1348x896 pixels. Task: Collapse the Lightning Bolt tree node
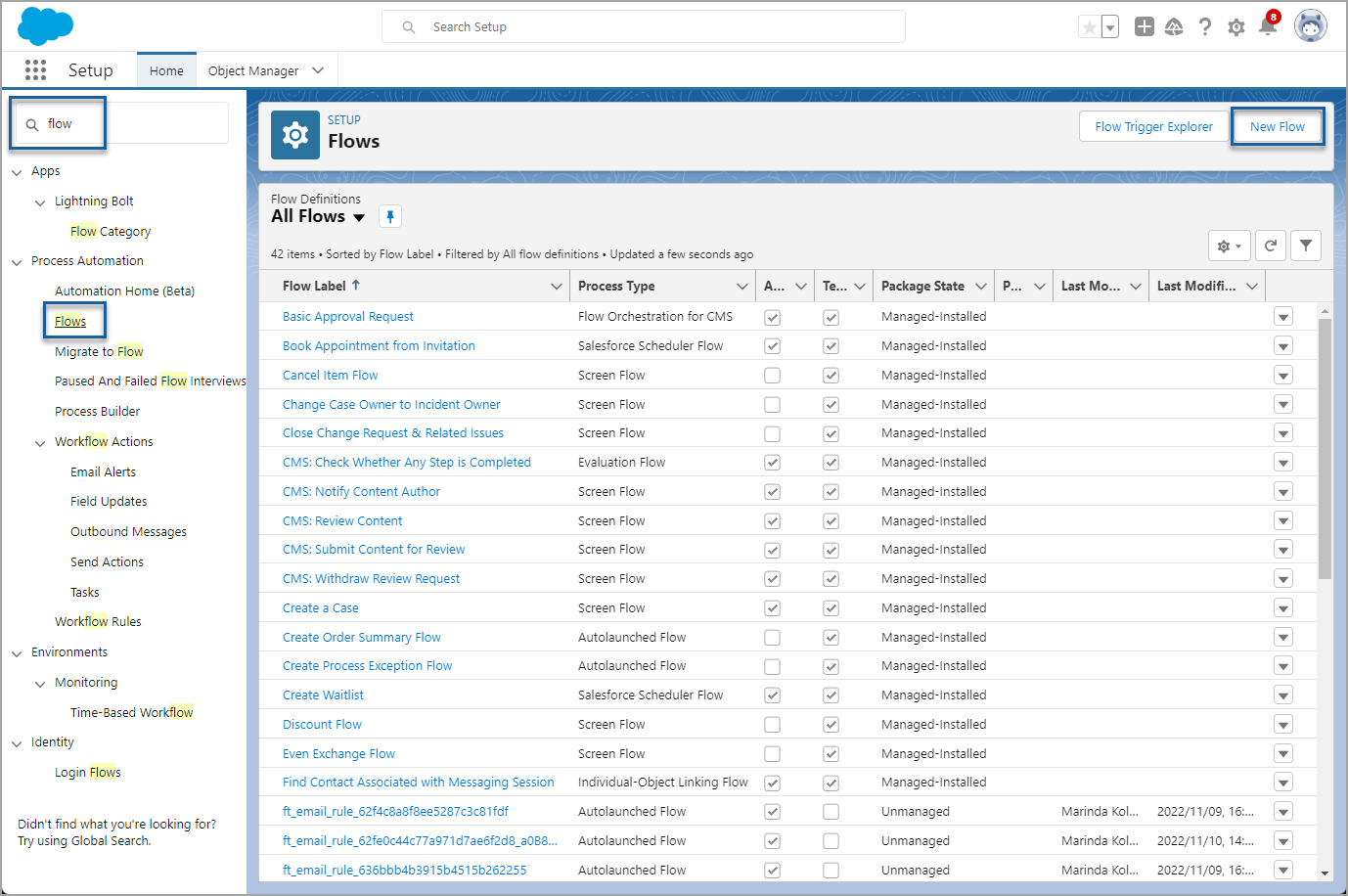coord(40,202)
